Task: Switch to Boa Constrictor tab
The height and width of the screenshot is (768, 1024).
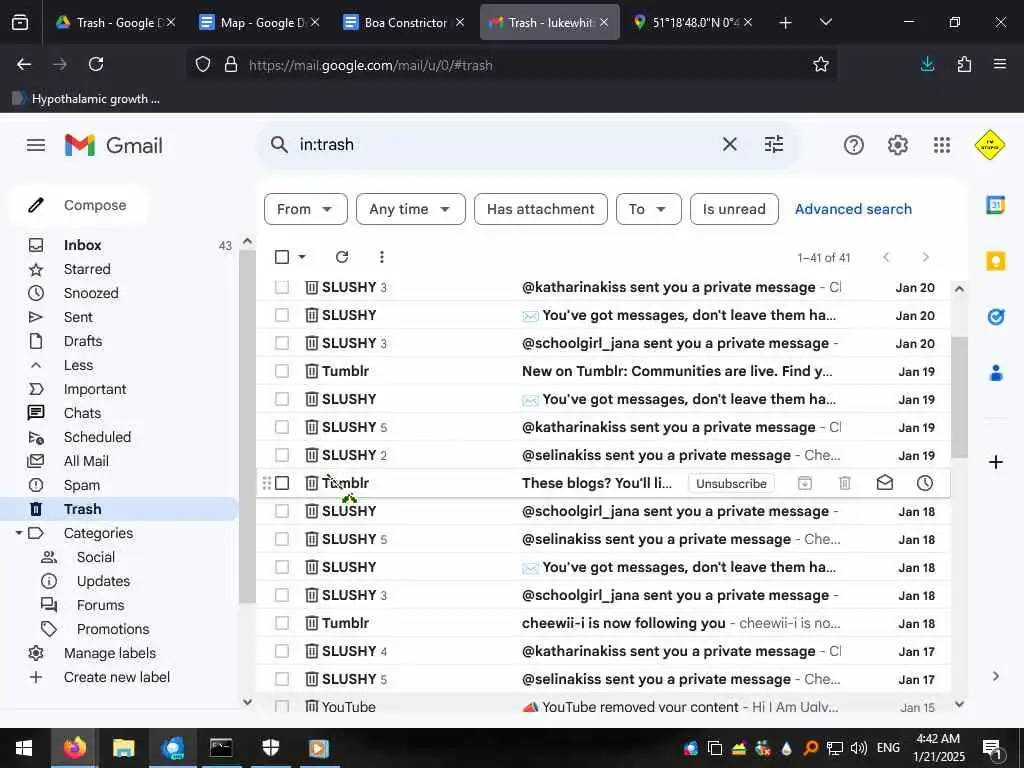Action: 404,22
